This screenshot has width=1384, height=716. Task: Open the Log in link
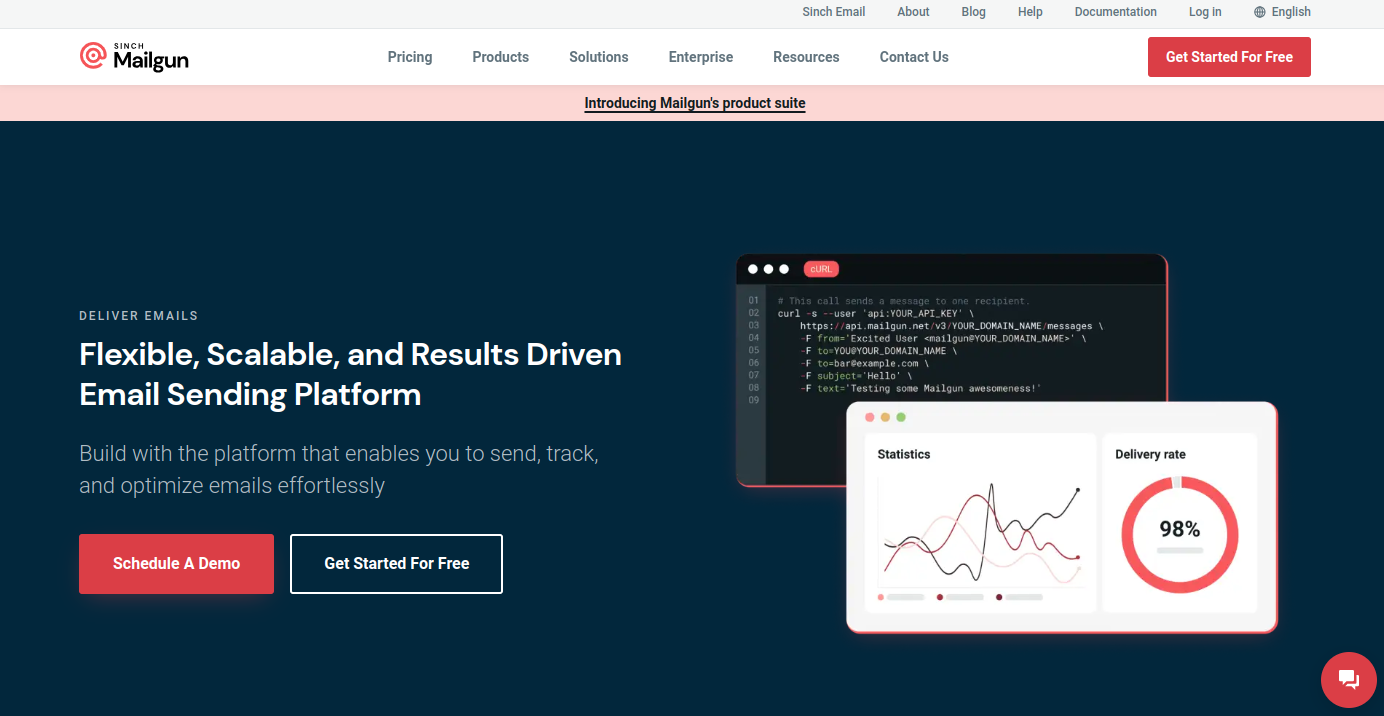click(1205, 12)
